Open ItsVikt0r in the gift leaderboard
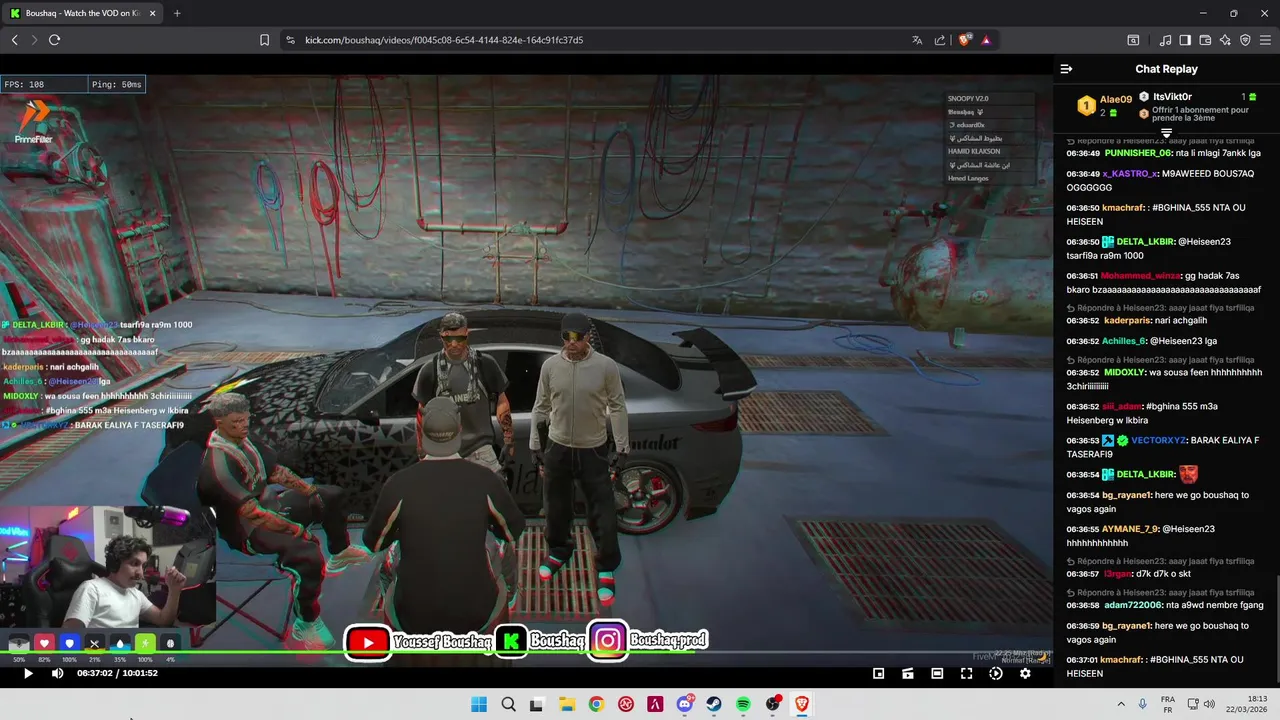 1172,97
